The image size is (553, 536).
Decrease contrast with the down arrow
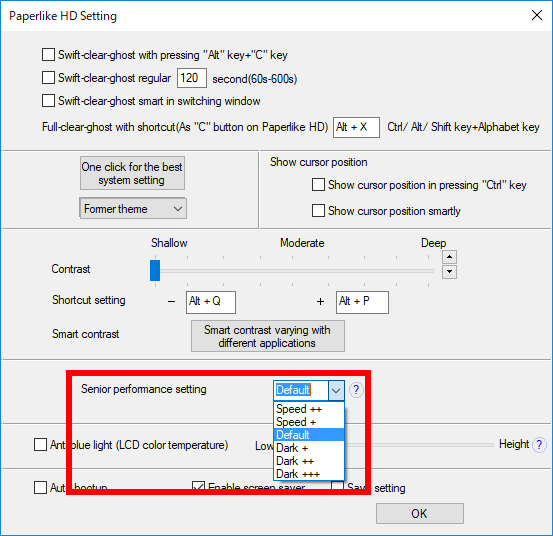[x=449, y=272]
